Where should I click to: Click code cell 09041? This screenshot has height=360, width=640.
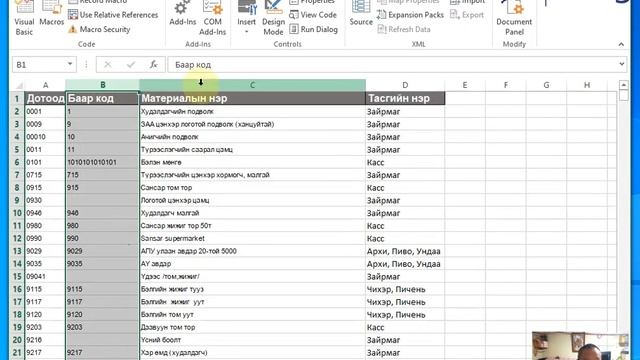(x=45, y=276)
